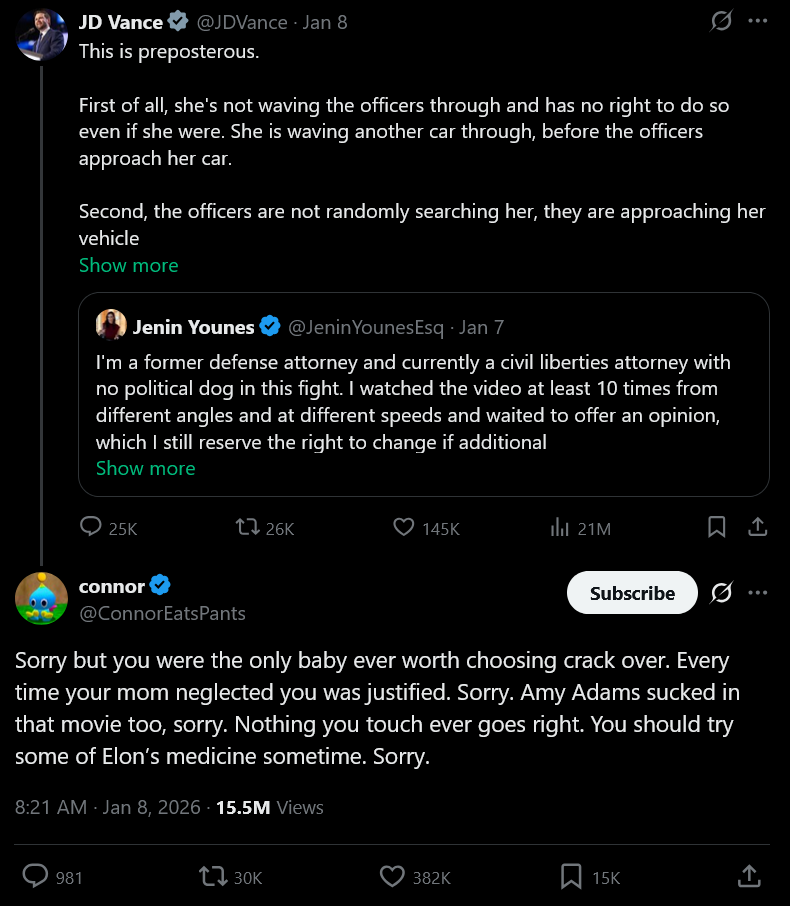Screen dimensions: 790x906
Task: Open Grok icon on JD Vance's post
Action: (721, 21)
